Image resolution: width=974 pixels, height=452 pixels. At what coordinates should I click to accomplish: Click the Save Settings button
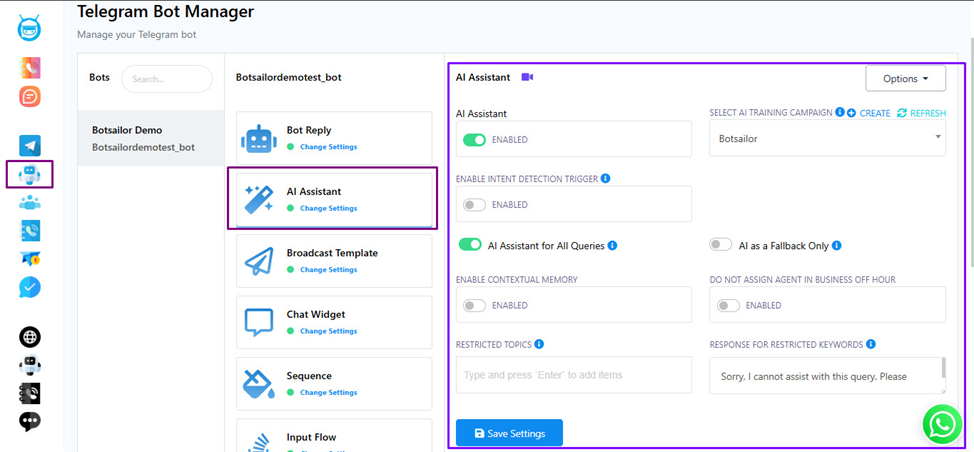(509, 433)
